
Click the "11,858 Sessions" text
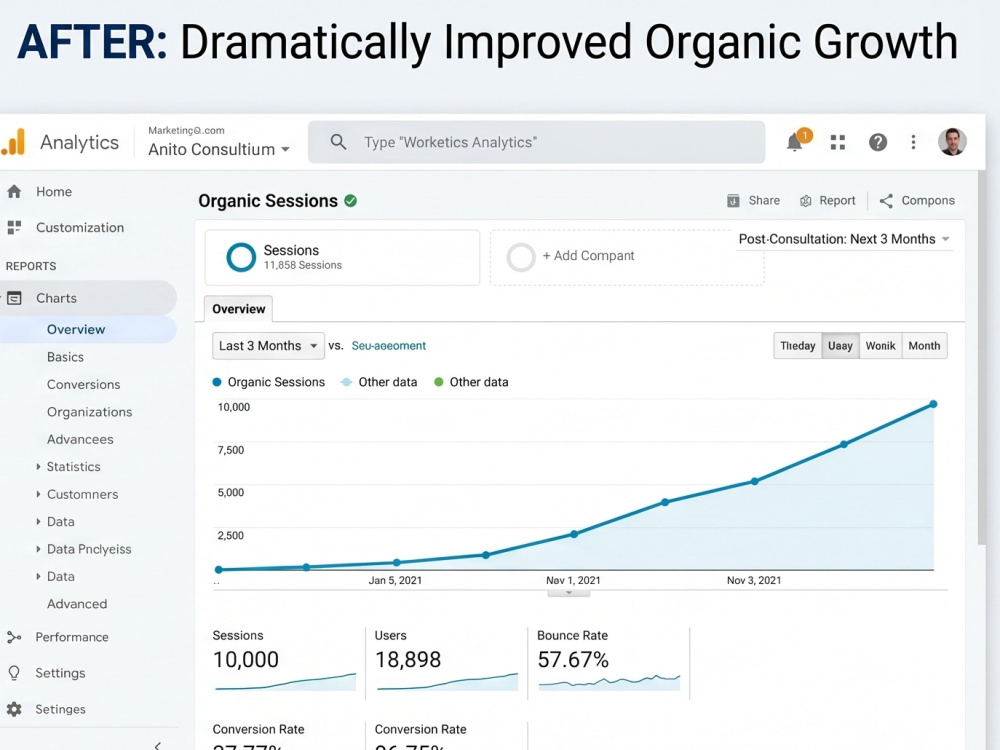click(x=303, y=265)
